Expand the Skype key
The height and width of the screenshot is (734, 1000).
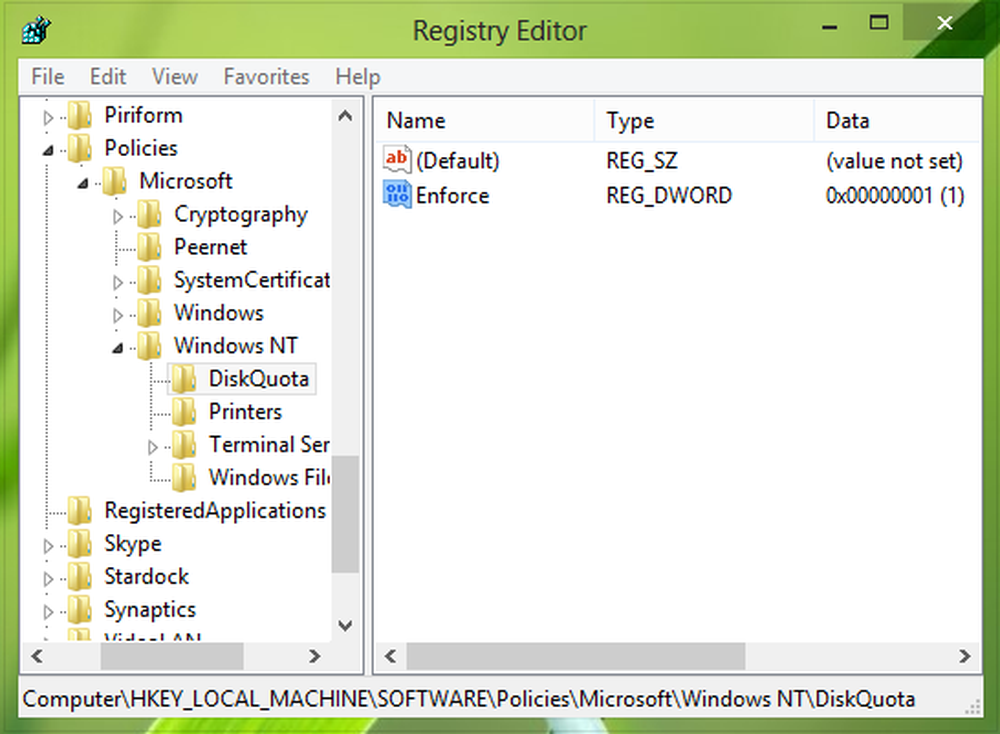[48, 546]
